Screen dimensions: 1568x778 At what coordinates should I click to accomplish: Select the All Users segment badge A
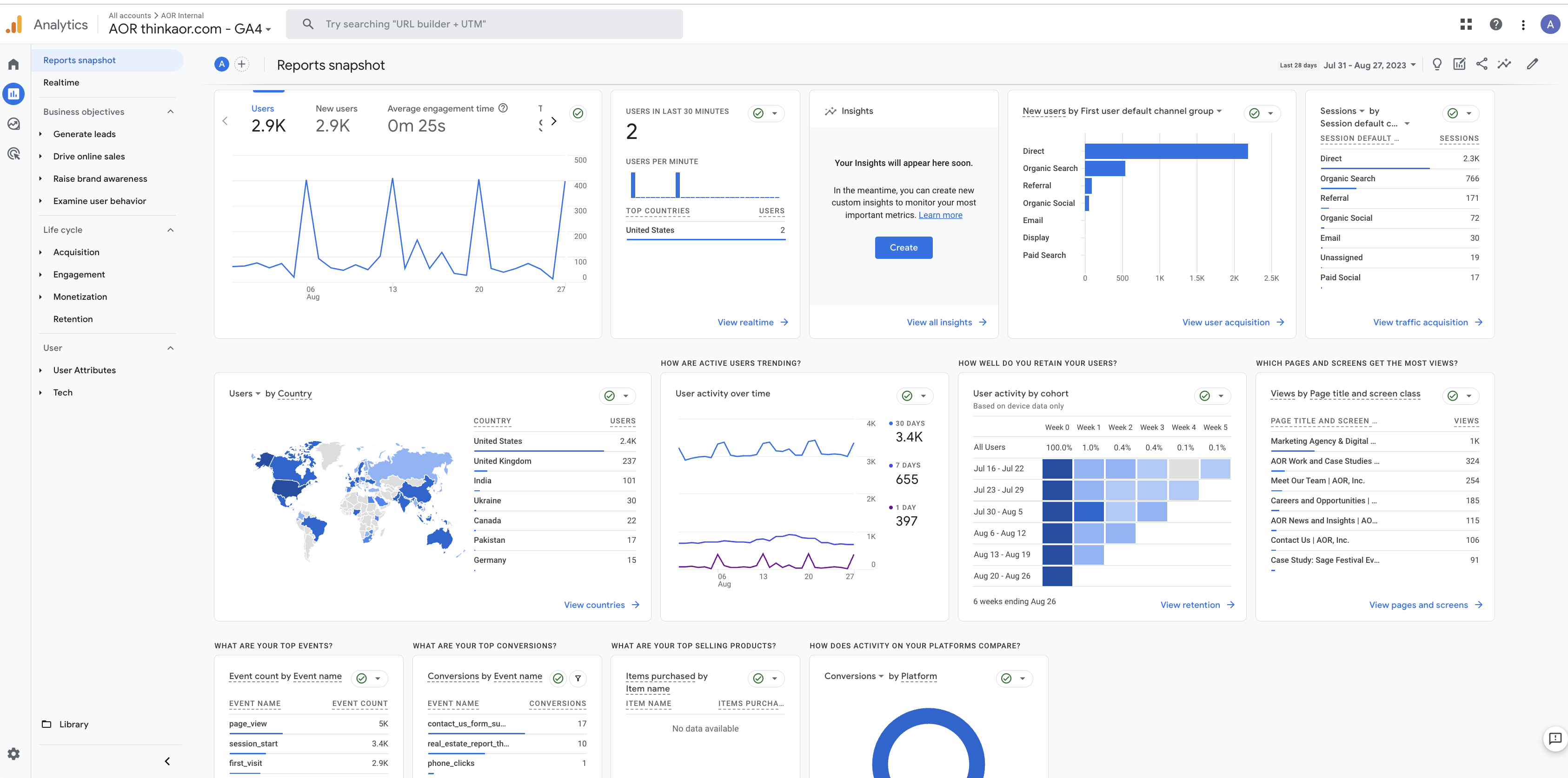click(x=221, y=64)
